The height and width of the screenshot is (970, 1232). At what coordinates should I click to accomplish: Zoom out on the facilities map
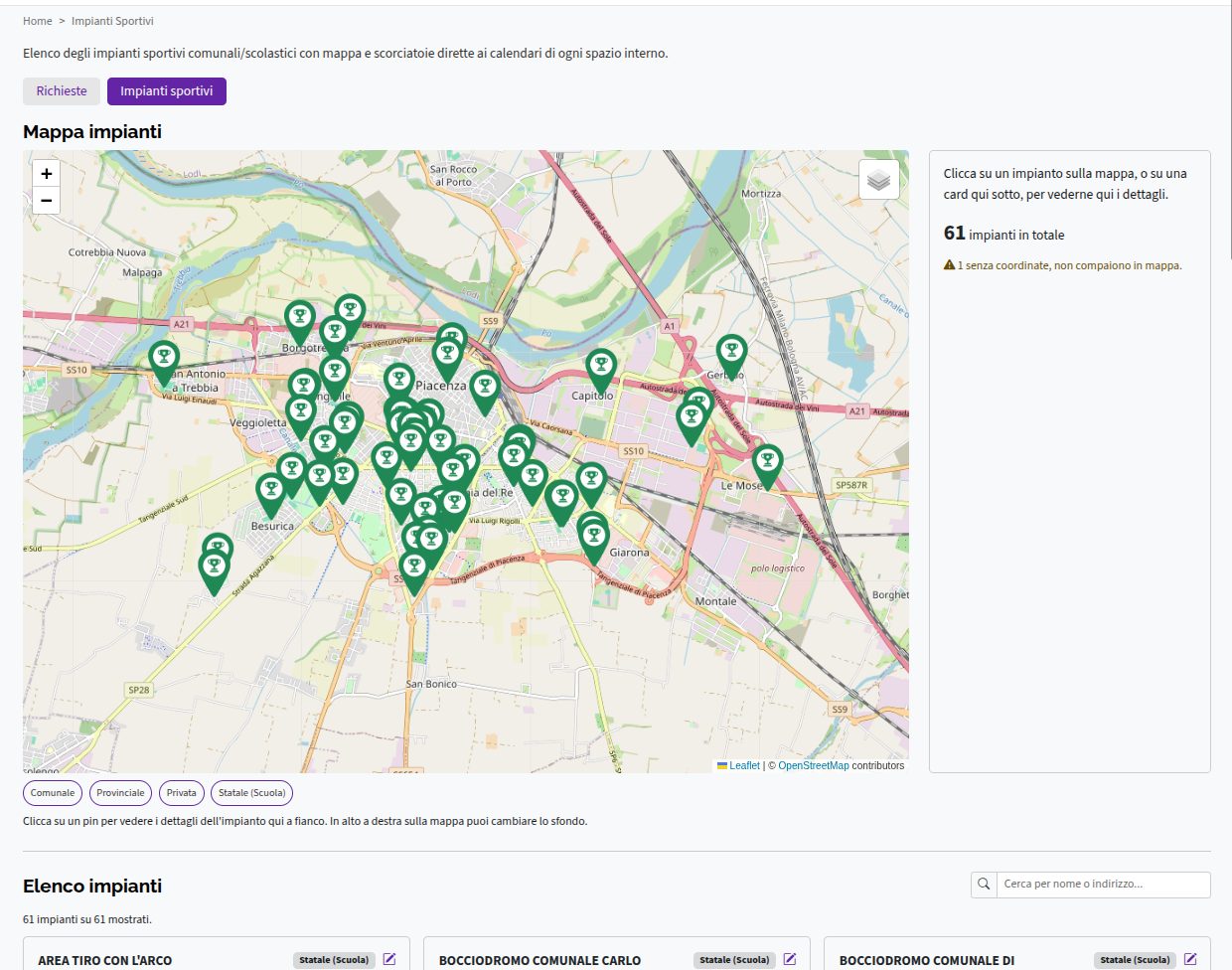pos(46,200)
